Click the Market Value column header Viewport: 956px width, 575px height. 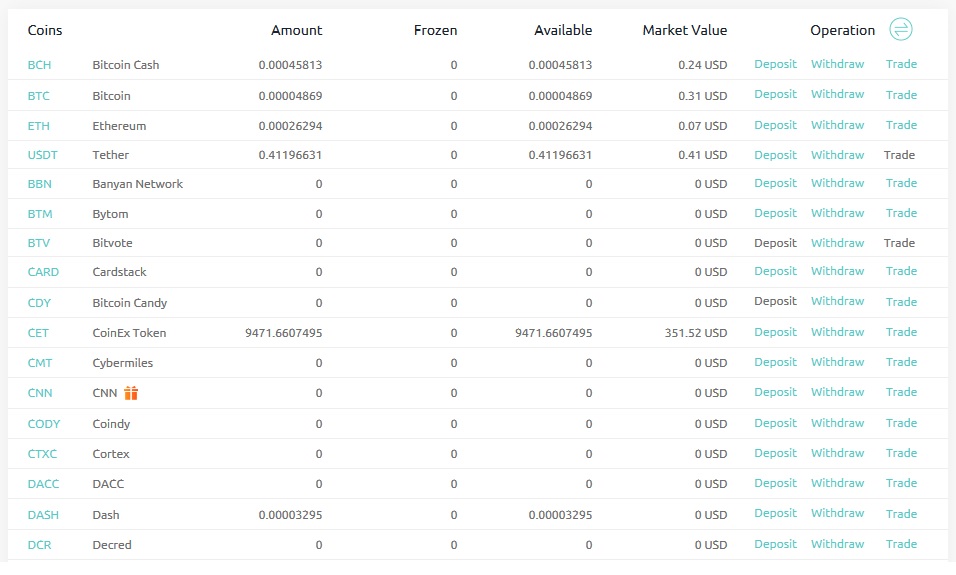685,30
